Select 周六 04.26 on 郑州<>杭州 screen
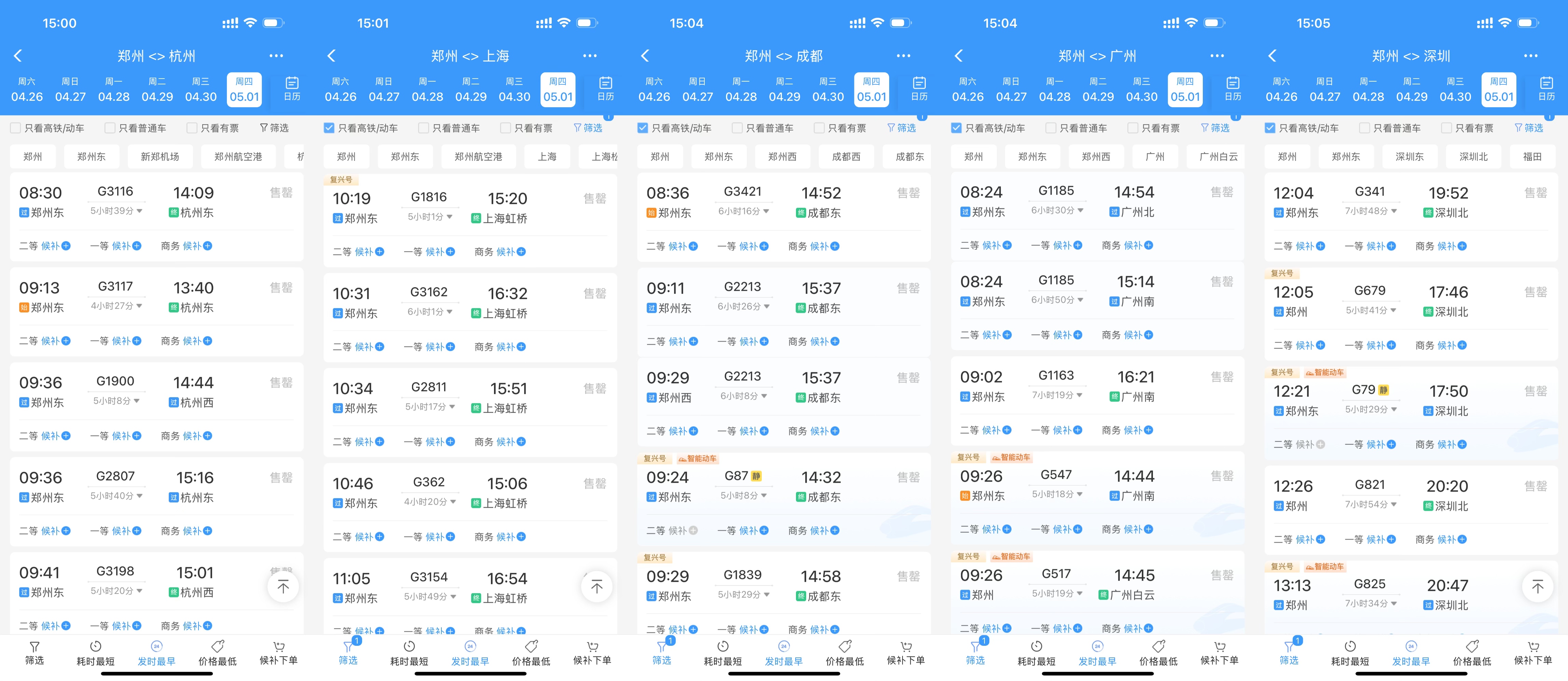 [27, 89]
